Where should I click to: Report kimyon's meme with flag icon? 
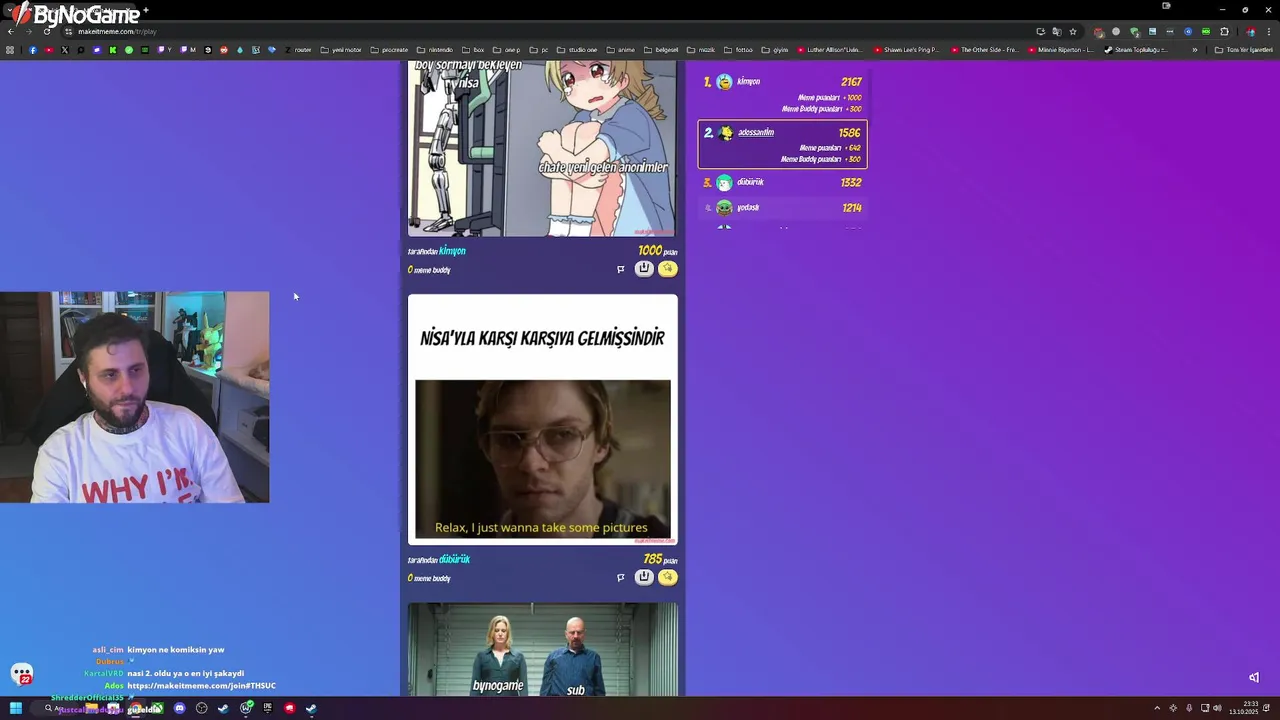coord(620,269)
